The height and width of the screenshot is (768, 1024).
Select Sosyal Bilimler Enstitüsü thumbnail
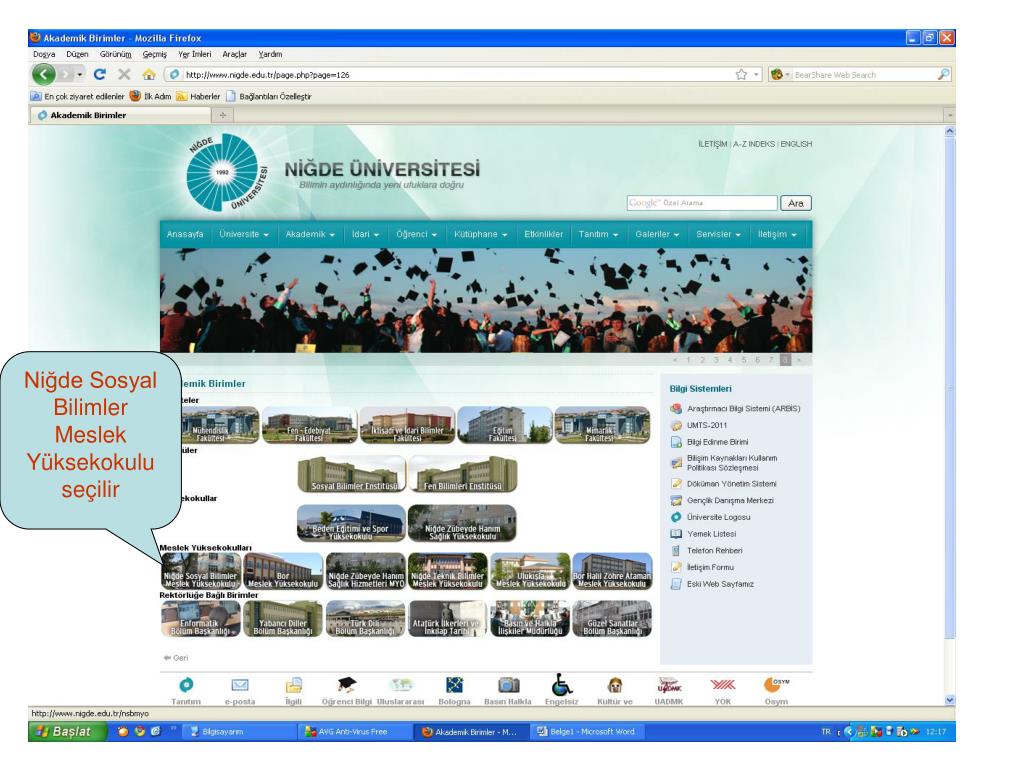point(351,474)
